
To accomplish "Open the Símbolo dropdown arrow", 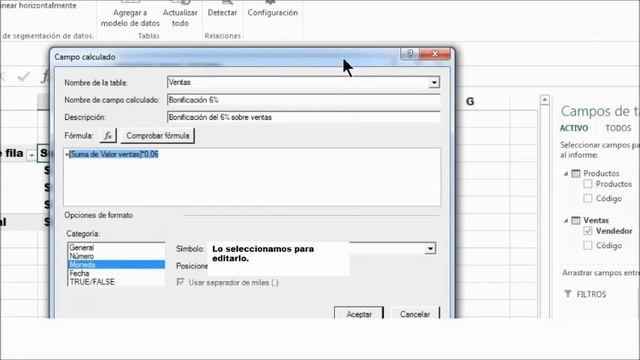I will click(x=430, y=249).
